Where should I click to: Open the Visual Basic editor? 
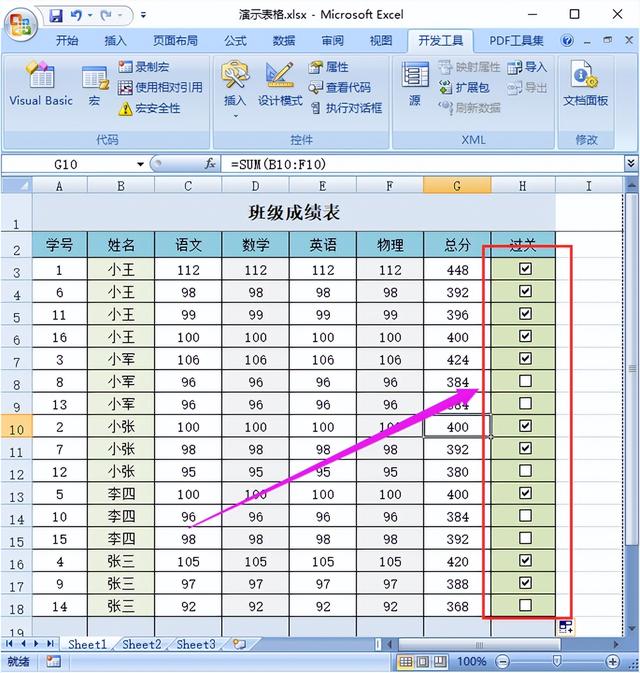point(41,84)
